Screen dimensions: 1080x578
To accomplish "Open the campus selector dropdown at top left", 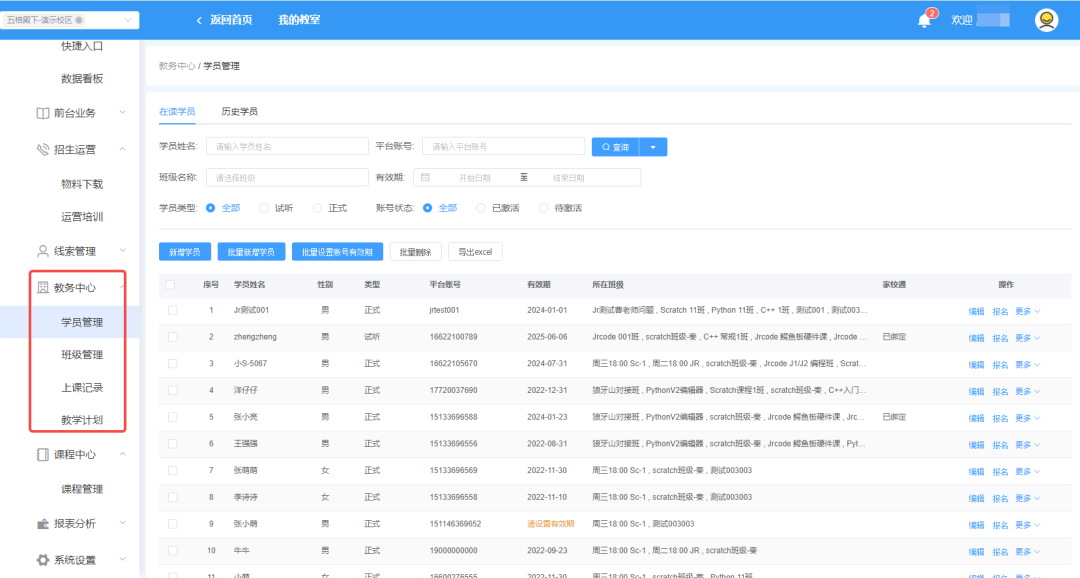I will pos(70,20).
